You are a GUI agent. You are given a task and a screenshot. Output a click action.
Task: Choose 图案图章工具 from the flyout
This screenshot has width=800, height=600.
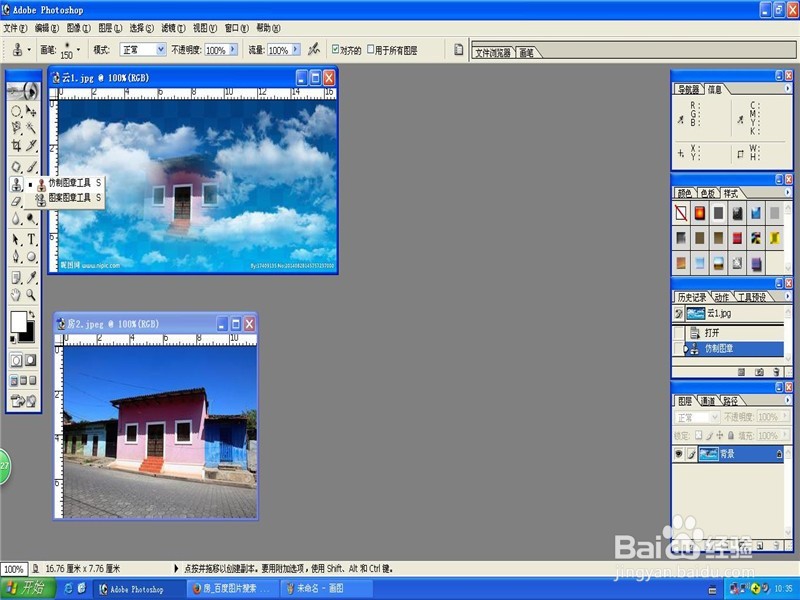coord(68,197)
